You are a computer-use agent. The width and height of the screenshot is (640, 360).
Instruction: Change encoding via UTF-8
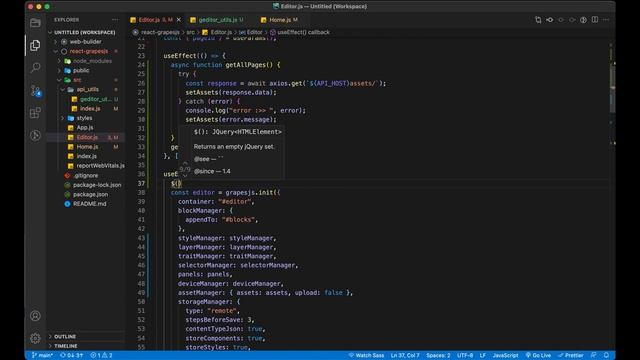click(x=465, y=355)
